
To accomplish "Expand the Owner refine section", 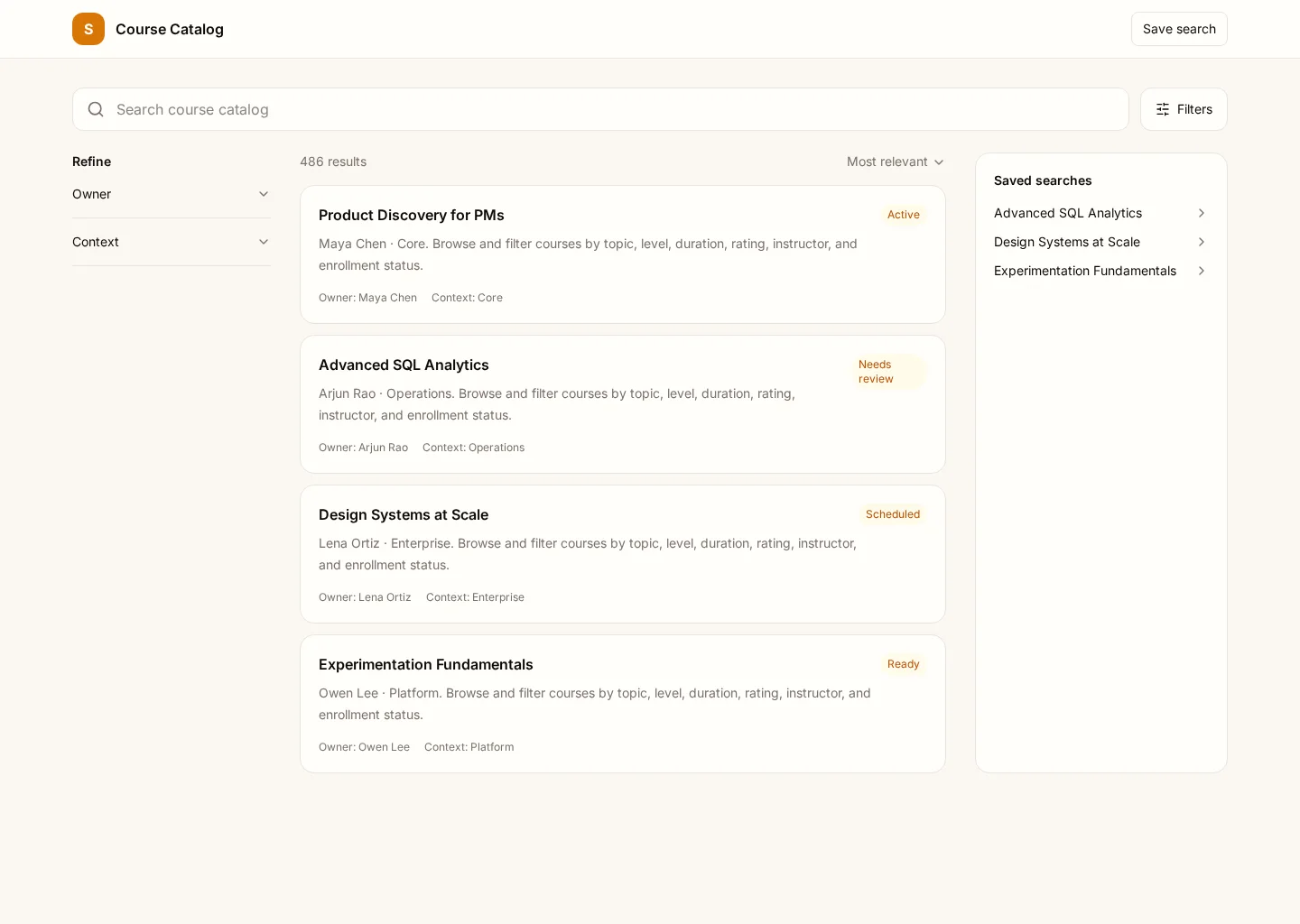I will tap(172, 194).
